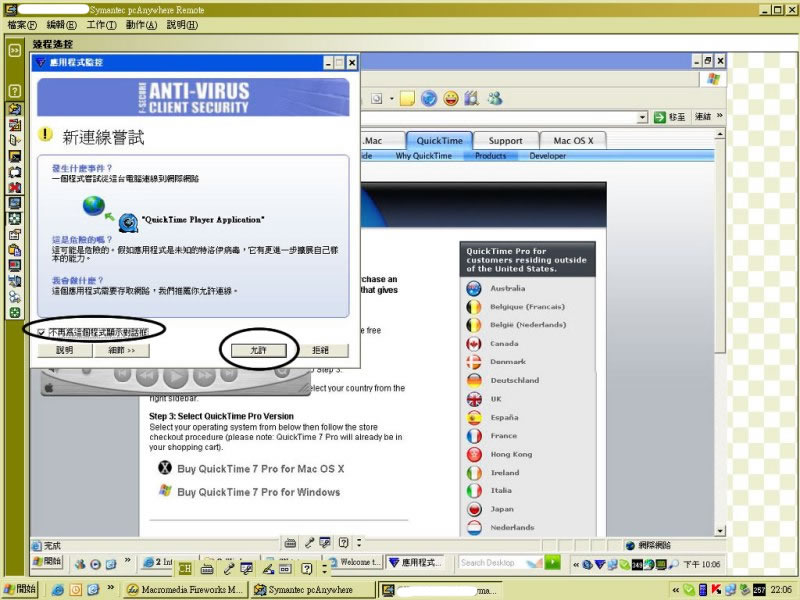
Task: Click the QuickTime player play button
Action: coord(175,378)
